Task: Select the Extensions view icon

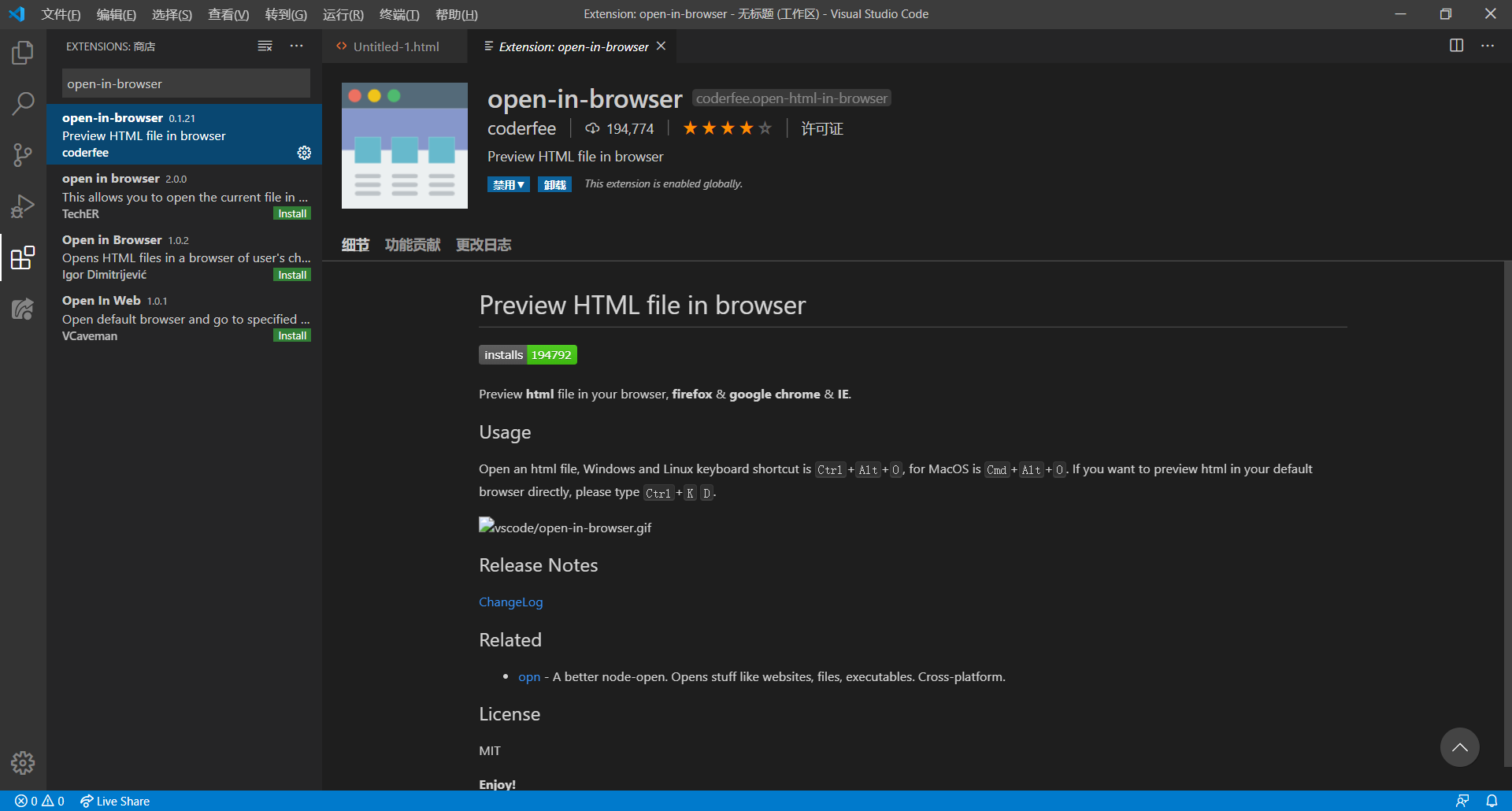Action: (x=23, y=257)
